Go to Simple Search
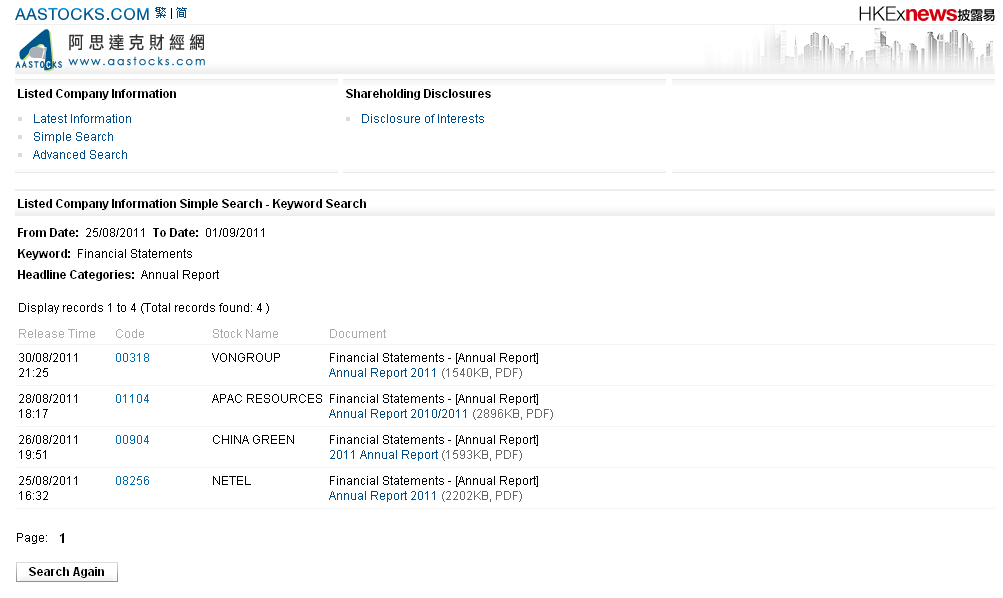Image resolution: width=1003 pixels, height=598 pixels. coord(73,137)
